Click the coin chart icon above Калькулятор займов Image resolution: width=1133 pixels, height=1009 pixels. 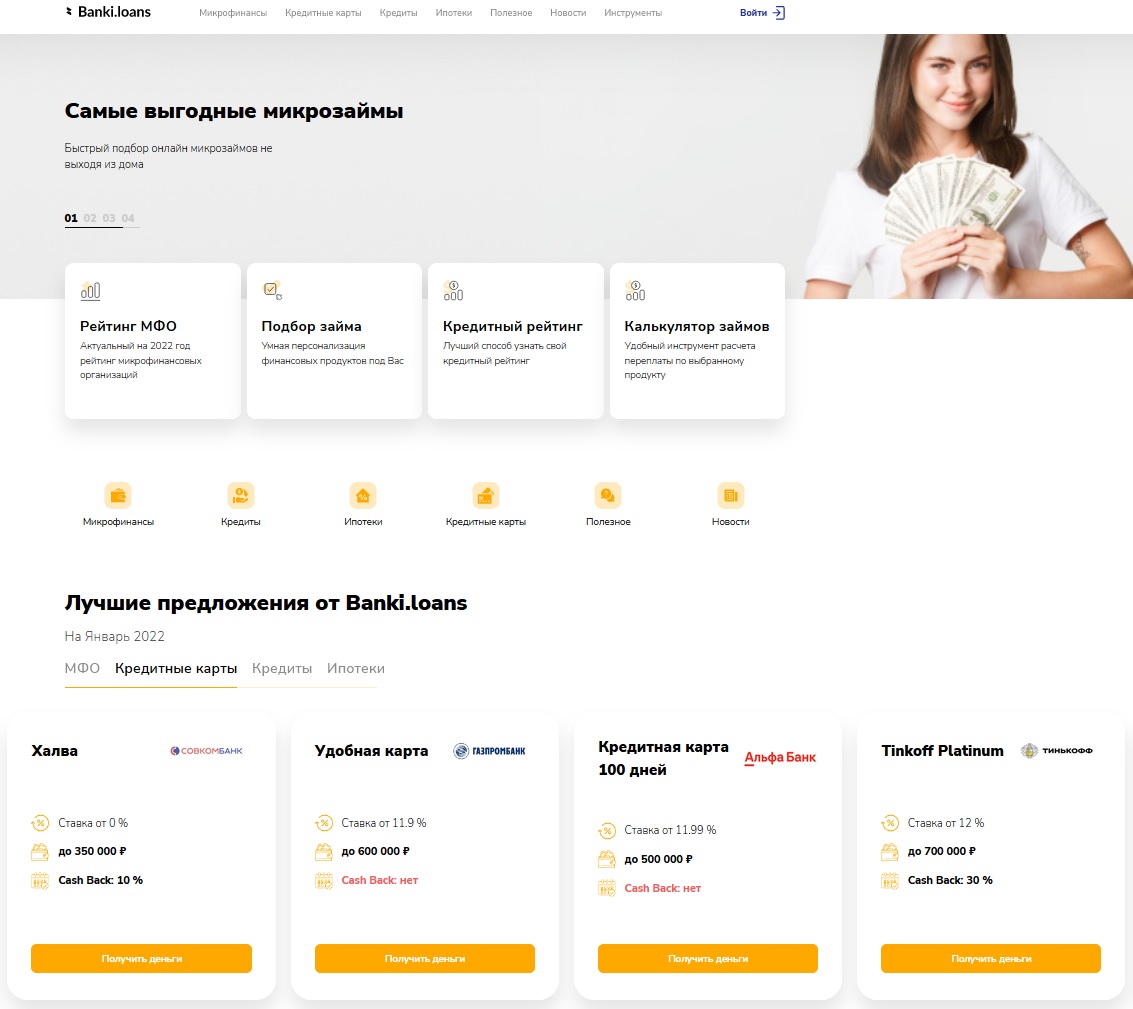(x=635, y=291)
